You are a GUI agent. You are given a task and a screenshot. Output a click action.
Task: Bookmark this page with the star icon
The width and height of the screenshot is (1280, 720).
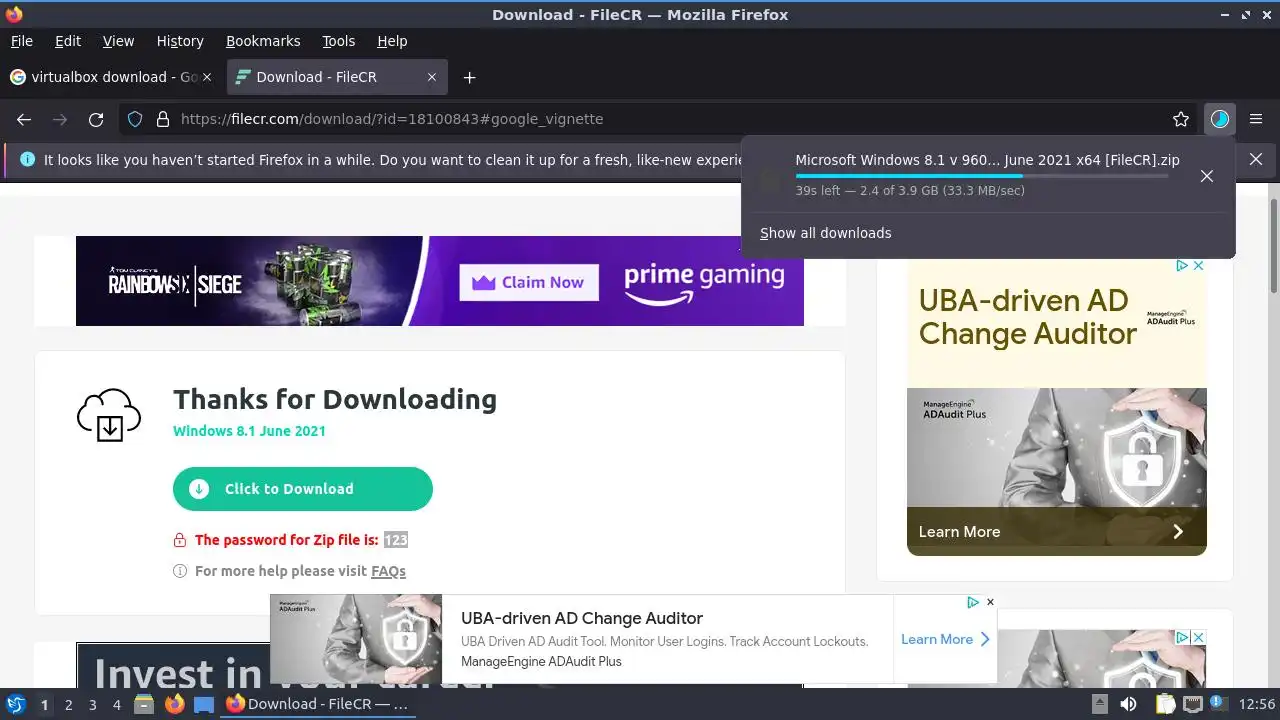click(1181, 119)
